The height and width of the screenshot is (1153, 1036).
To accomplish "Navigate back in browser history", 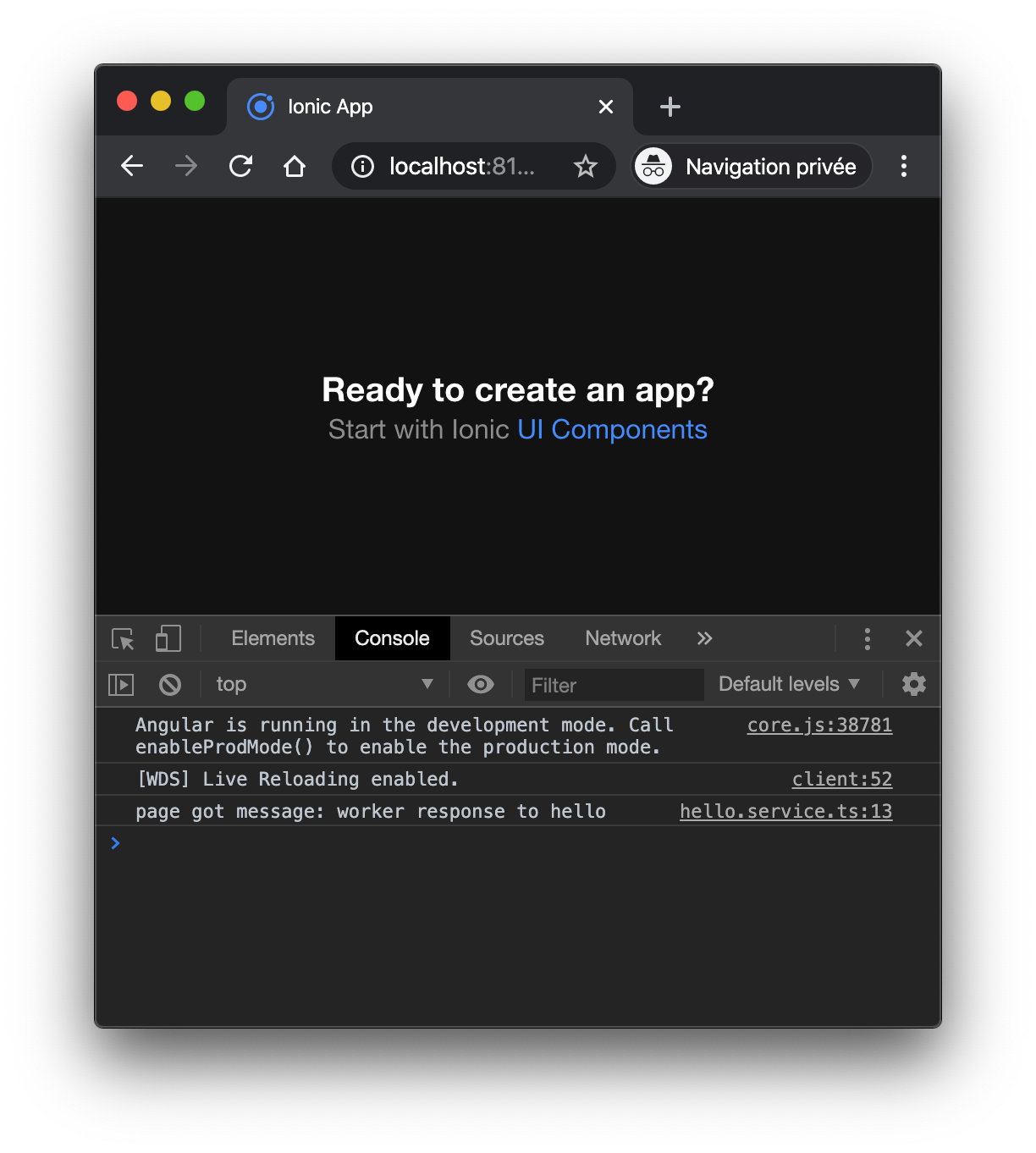I will (x=132, y=167).
